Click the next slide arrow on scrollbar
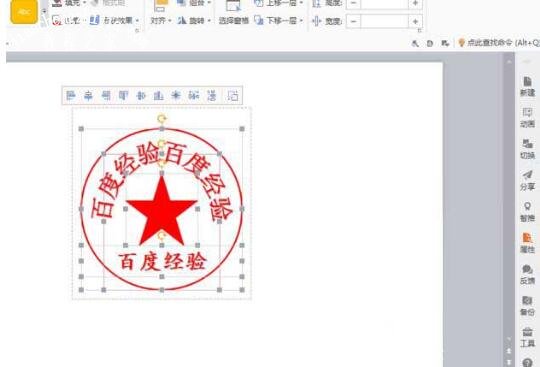The height and width of the screenshot is (367, 540). coord(509,361)
